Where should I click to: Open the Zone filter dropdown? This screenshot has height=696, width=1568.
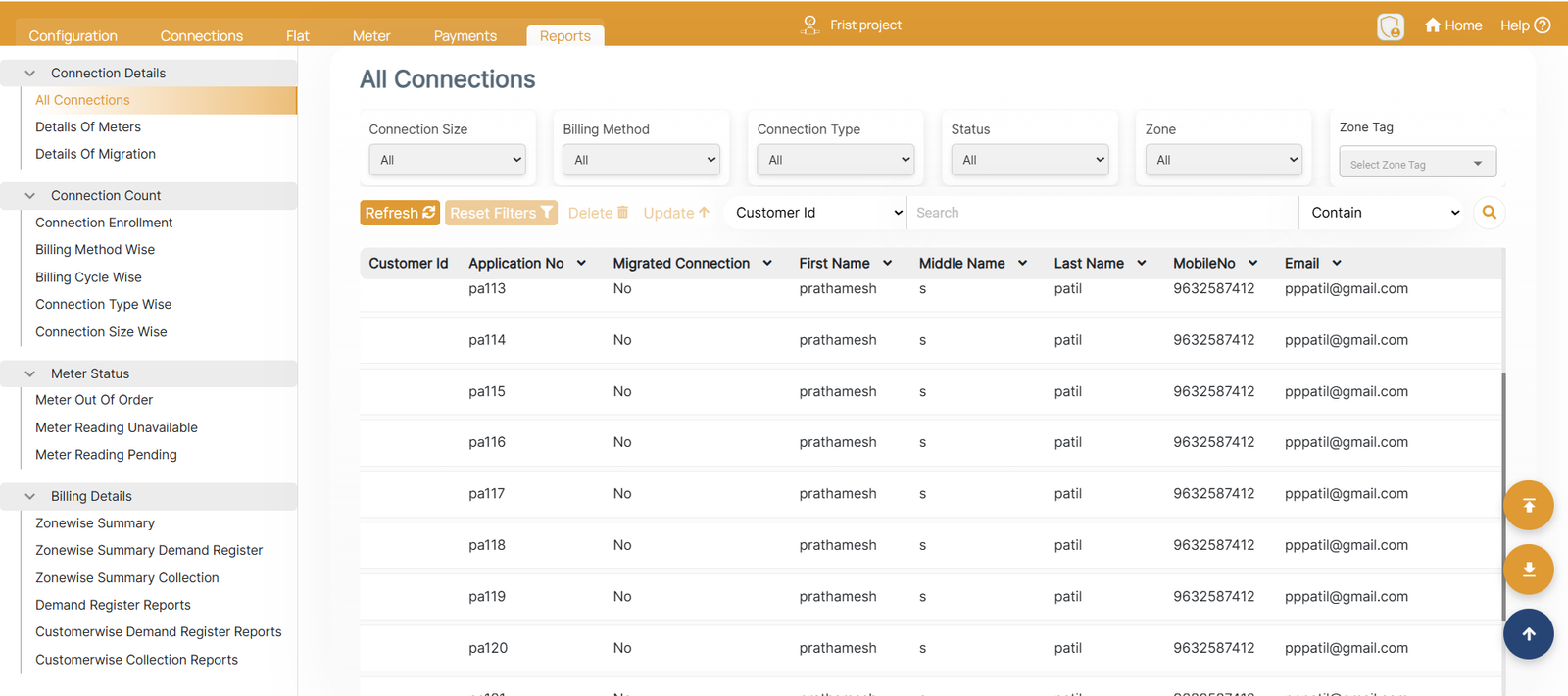[1223, 160]
